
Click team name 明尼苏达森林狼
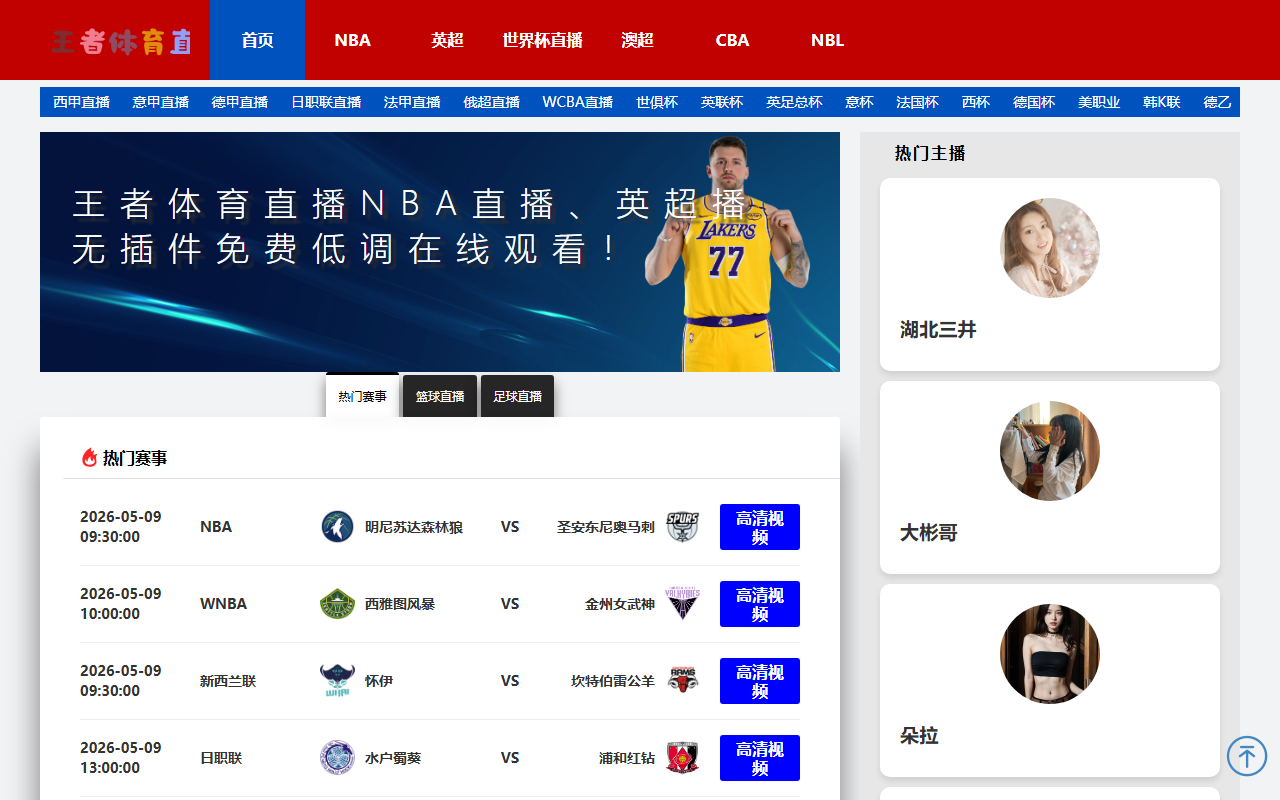tap(414, 527)
